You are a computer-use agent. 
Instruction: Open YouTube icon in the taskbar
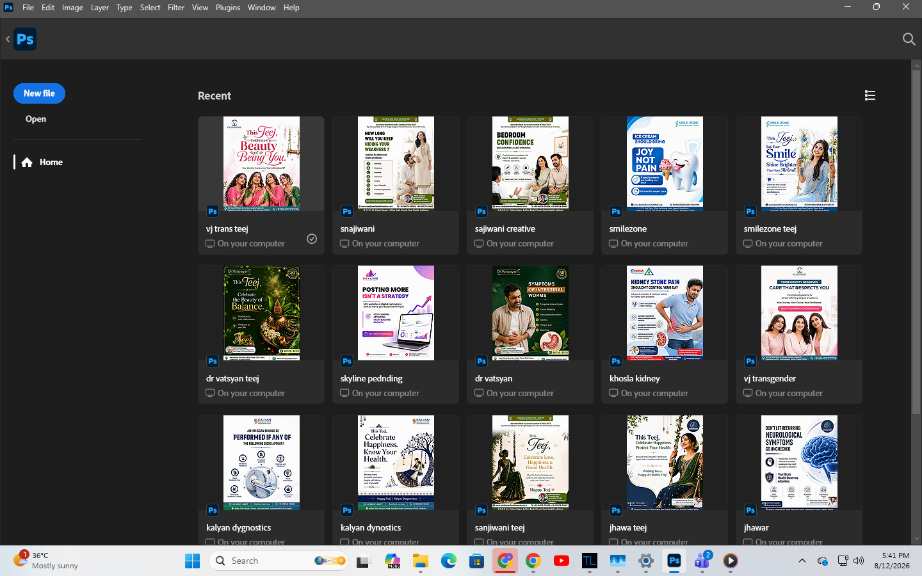(561, 561)
